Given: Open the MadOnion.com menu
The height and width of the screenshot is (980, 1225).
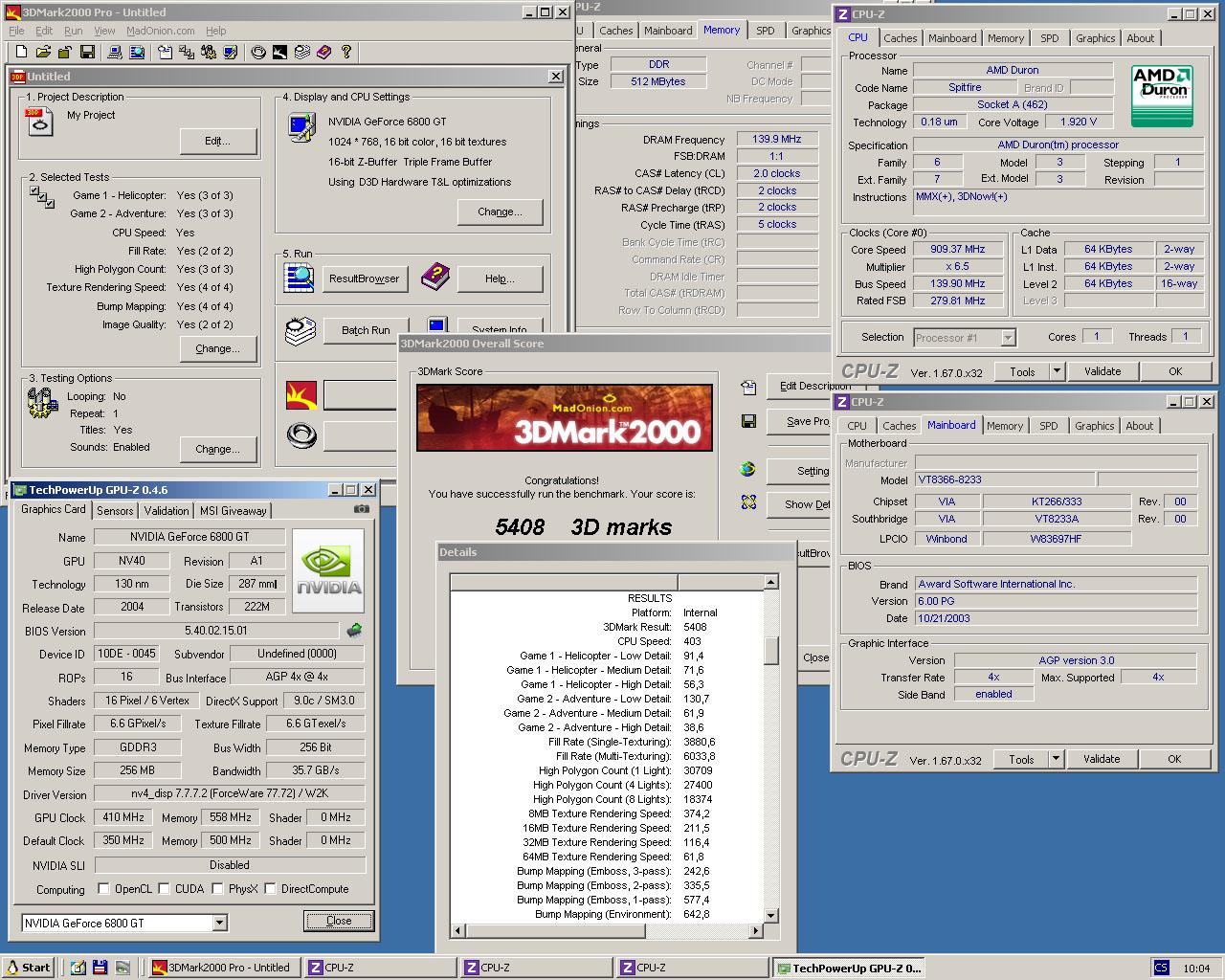Looking at the screenshot, I should tap(161, 31).
